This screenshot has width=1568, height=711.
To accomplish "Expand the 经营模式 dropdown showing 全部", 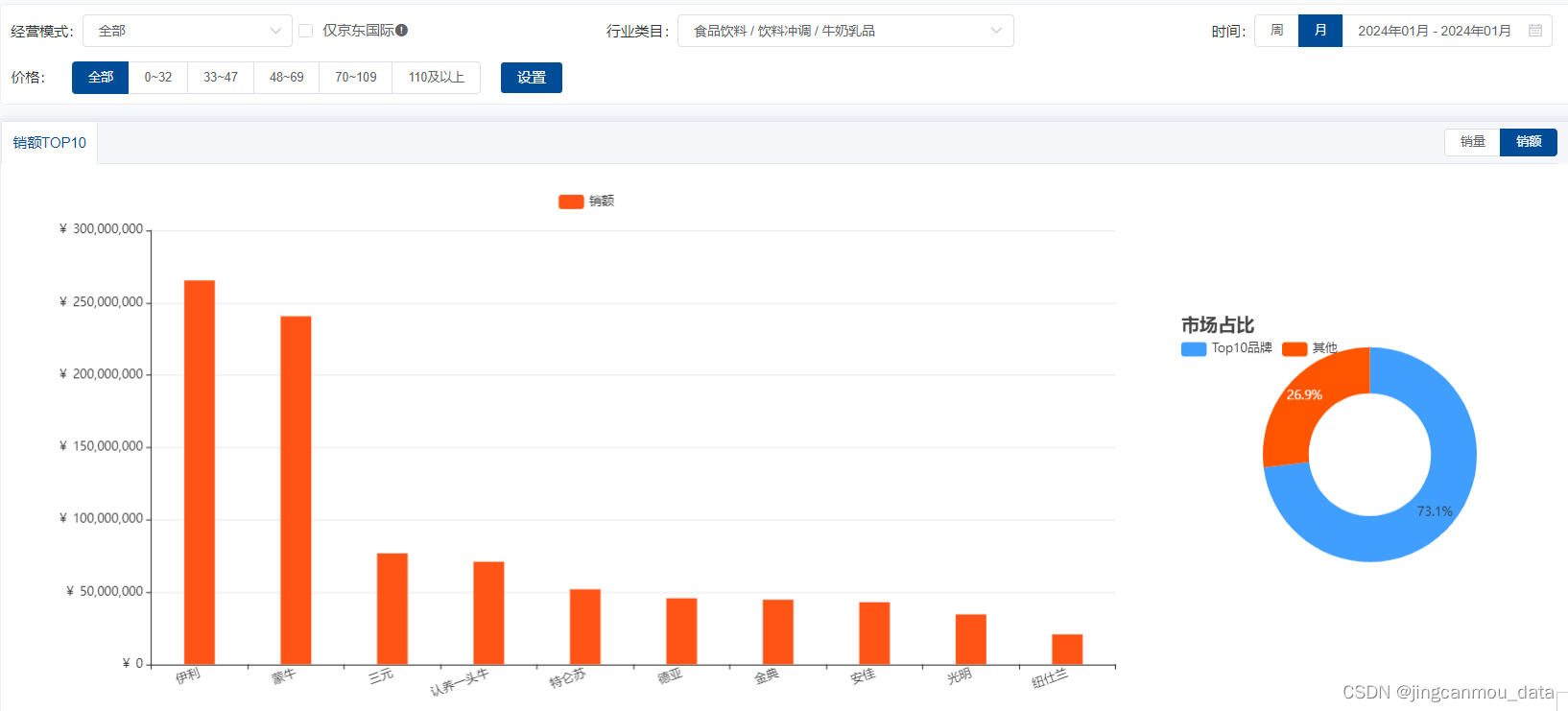I will [x=187, y=31].
